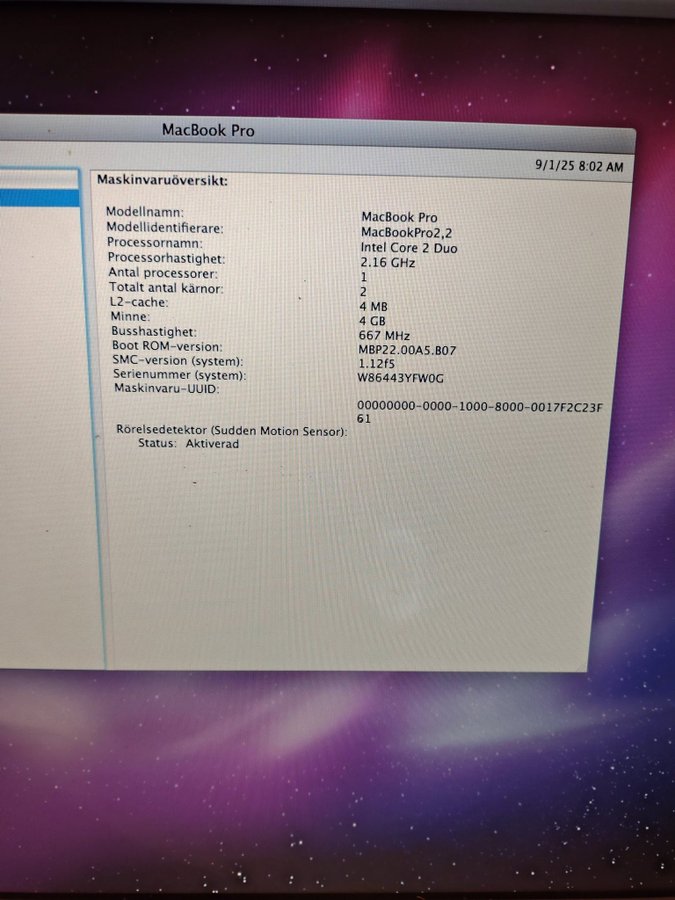Select the 1.12f5 SMC version value

[x=375, y=364]
